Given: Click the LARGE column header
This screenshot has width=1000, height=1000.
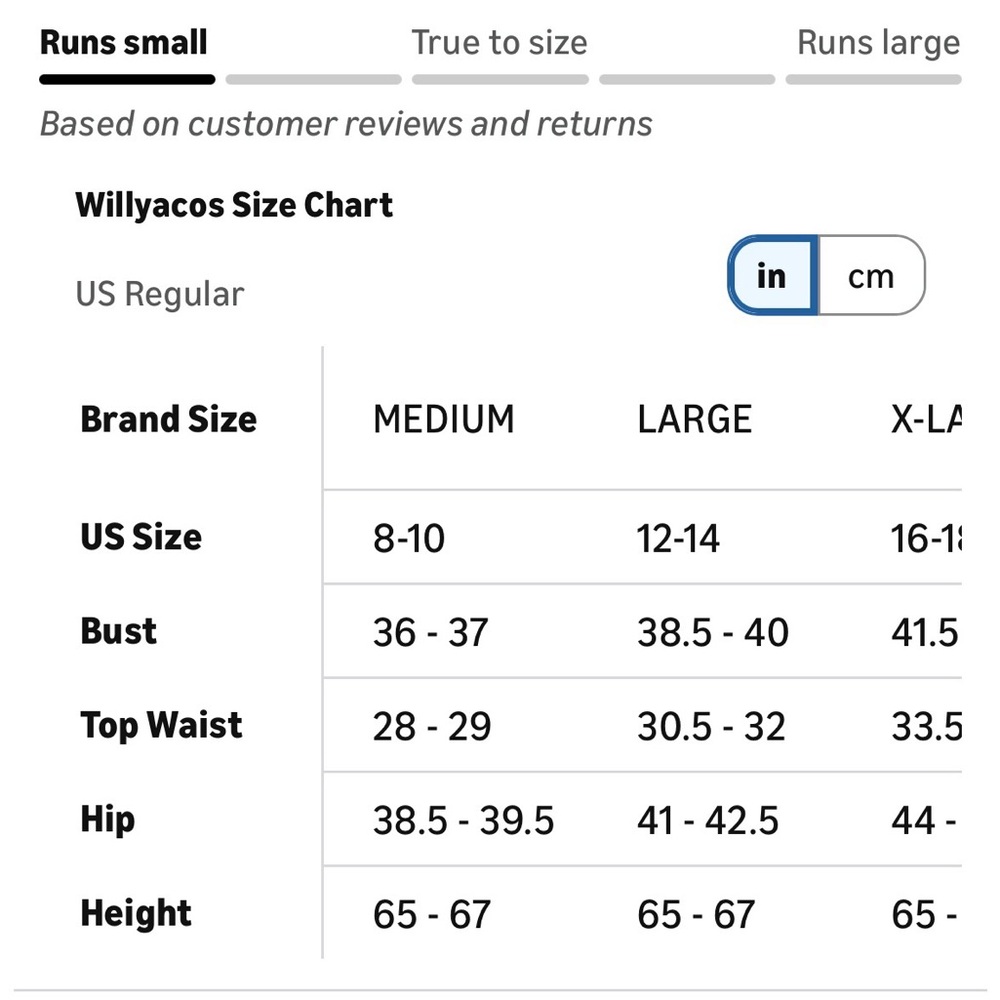Looking at the screenshot, I should [x=695, y=420].
